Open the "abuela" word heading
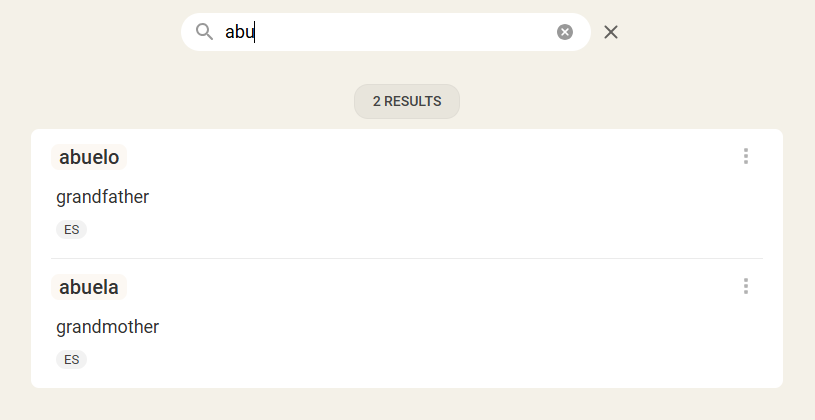 pos(89,287)
